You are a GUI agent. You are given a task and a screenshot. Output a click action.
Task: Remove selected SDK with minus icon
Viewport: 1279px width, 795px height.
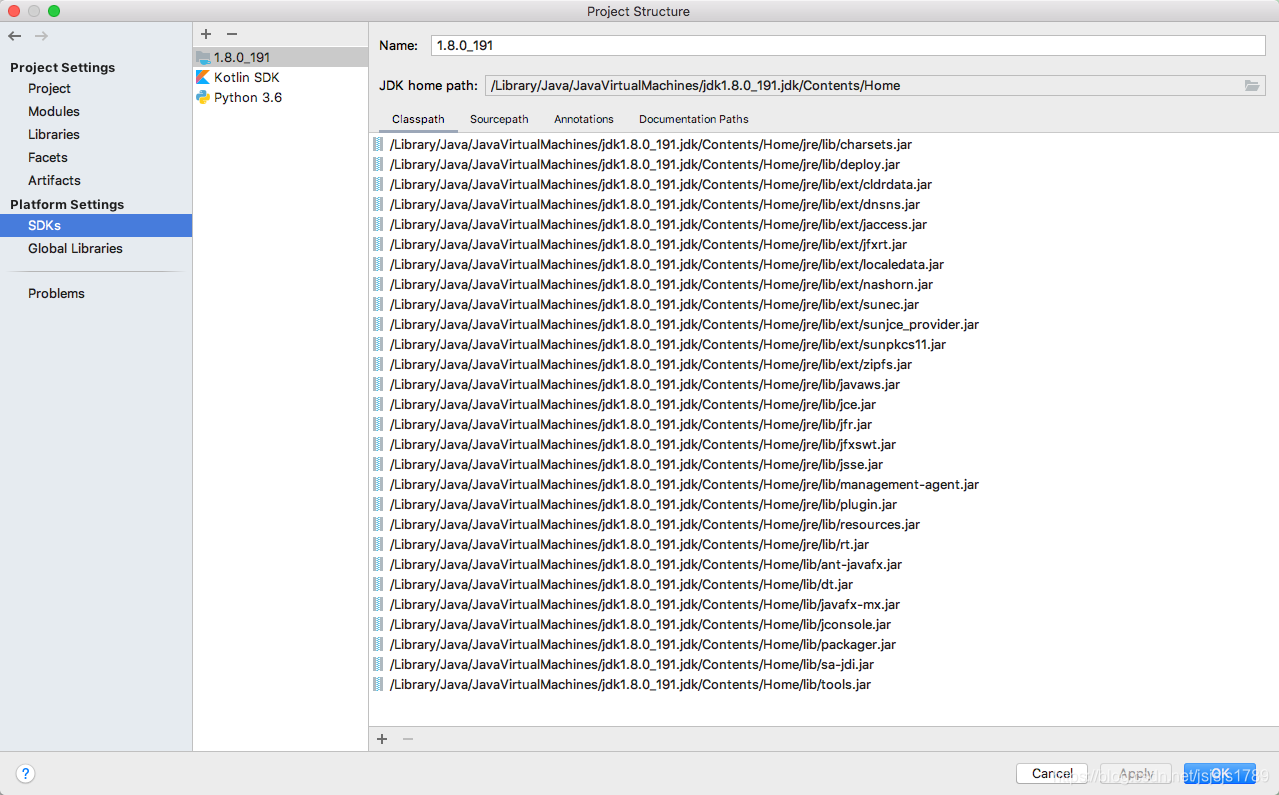(x=232, y=34)
